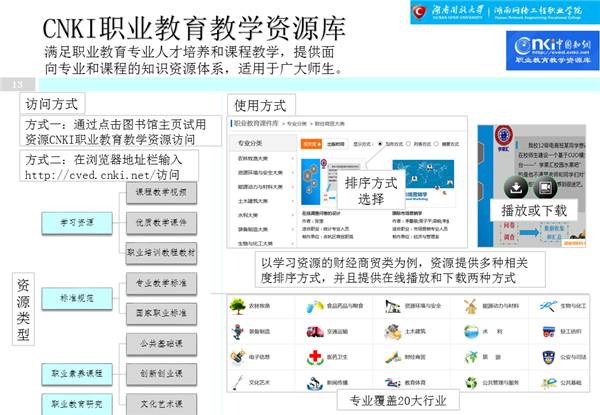Viewport: 600px width, 415px height.
Task: Click the round play-online icon on the courseware preview
Action: tap(545, 187)
